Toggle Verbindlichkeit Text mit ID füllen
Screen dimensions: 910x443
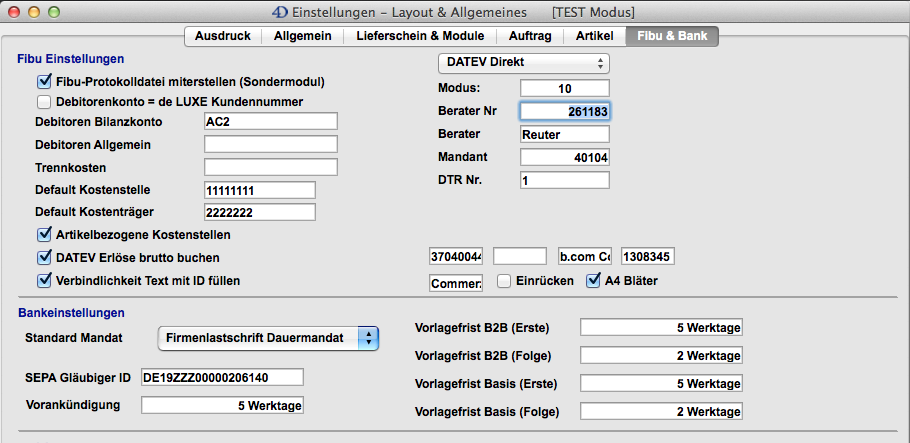click(44, 281)
